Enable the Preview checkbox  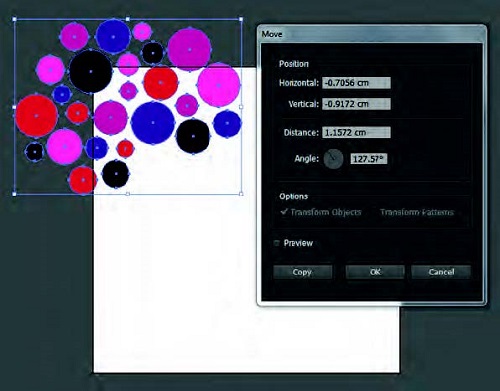click(276, 243)
